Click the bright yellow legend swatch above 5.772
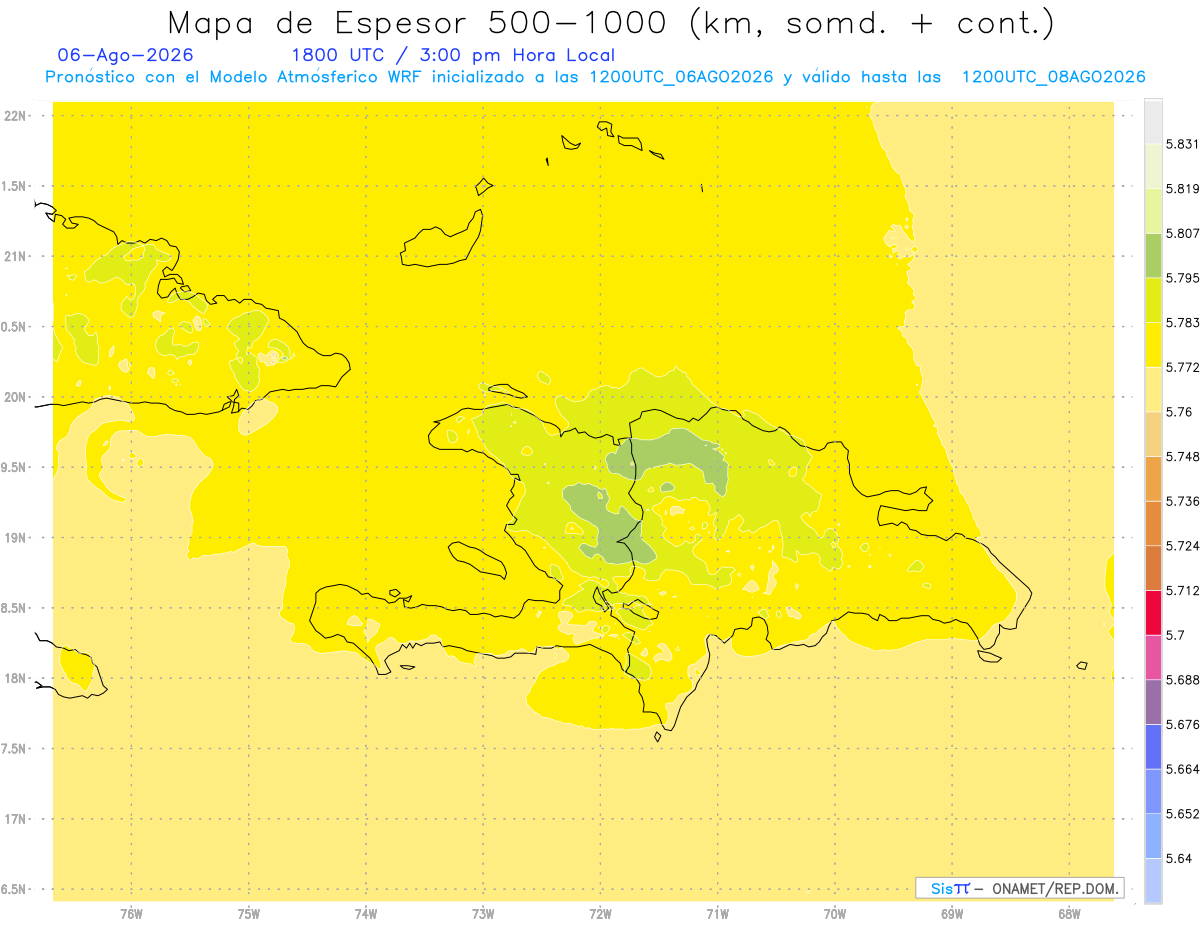Viewport: 1200px width, 927px height. (x=1153, y=344)
